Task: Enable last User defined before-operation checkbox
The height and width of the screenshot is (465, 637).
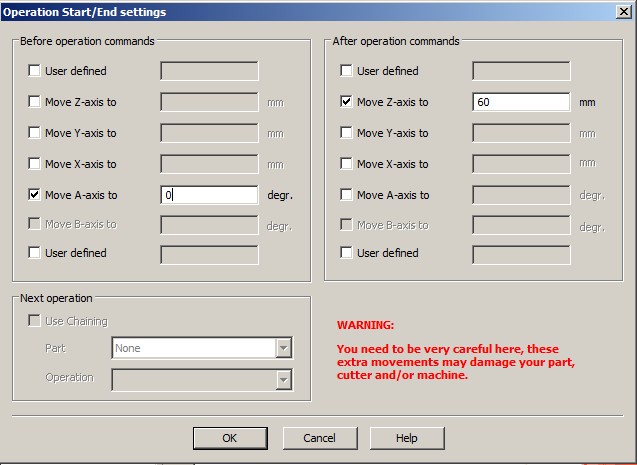Action: [x=35, y=253]
